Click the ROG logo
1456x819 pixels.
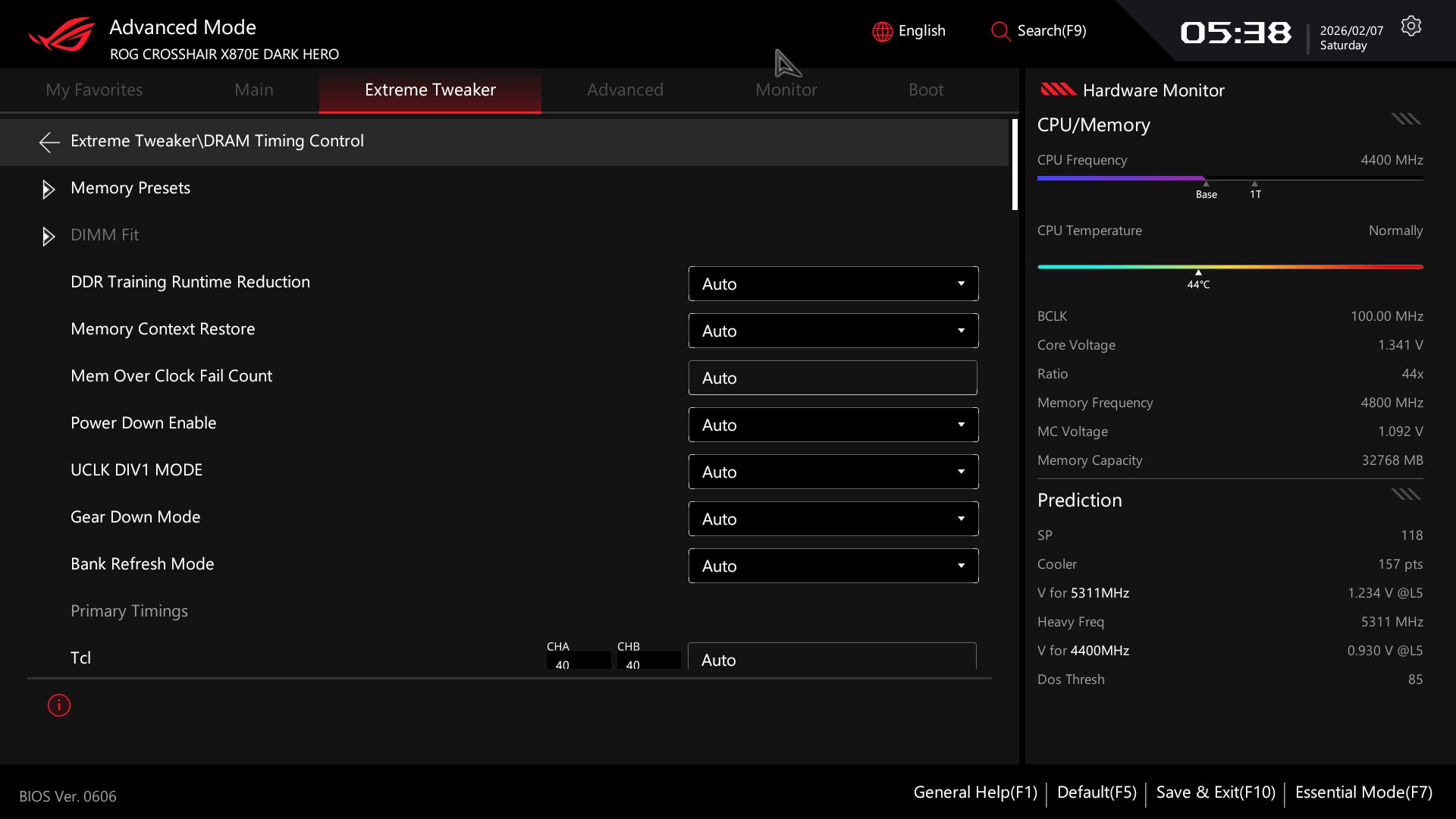point(61,35)
